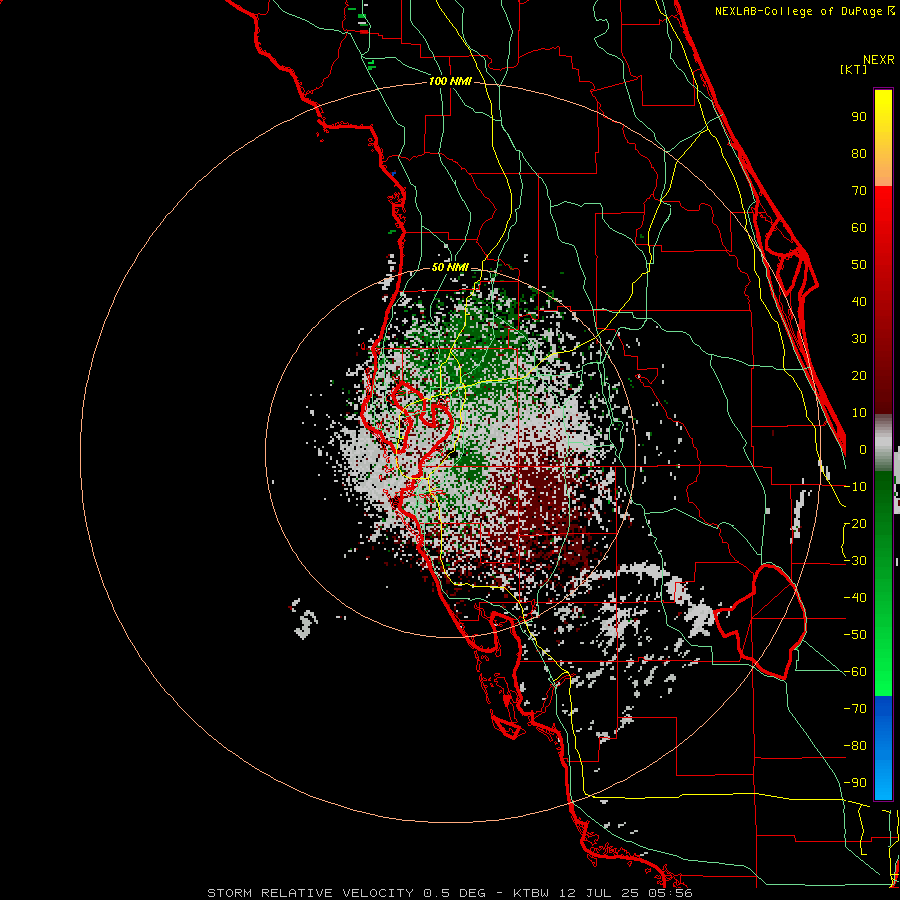The height and width of the screenshot is (900, 900).
Task: Click the 10 value on the velocity scale
Action: (x=859, y=413)
